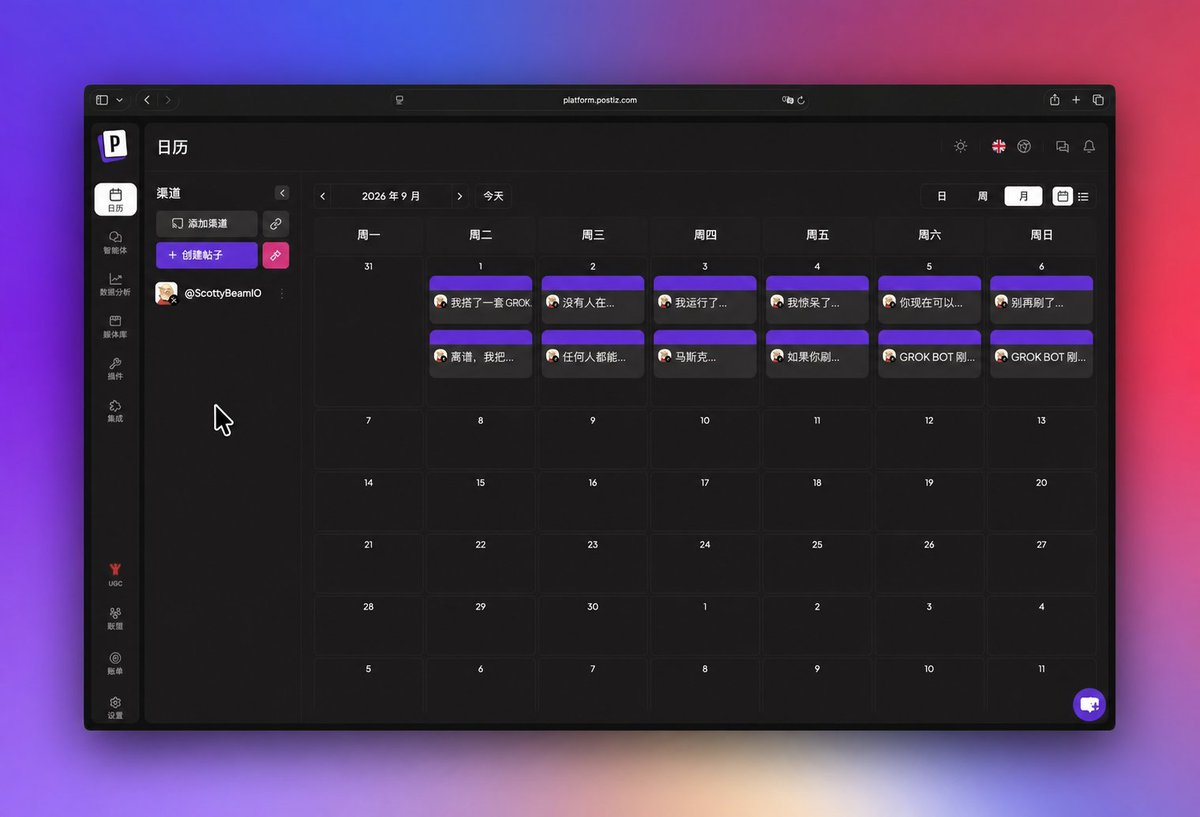Open the 数据分析 analytics sidebar item
The image size is (1200, 817).
coord(115,284)
